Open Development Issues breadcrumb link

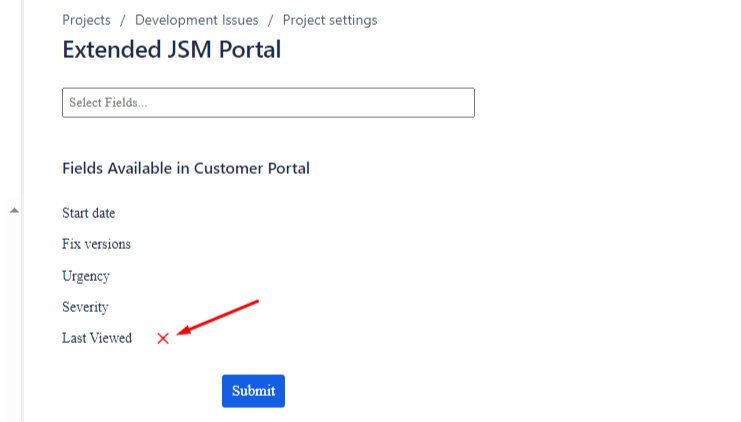pyautogui.click(x=196, y=20)
